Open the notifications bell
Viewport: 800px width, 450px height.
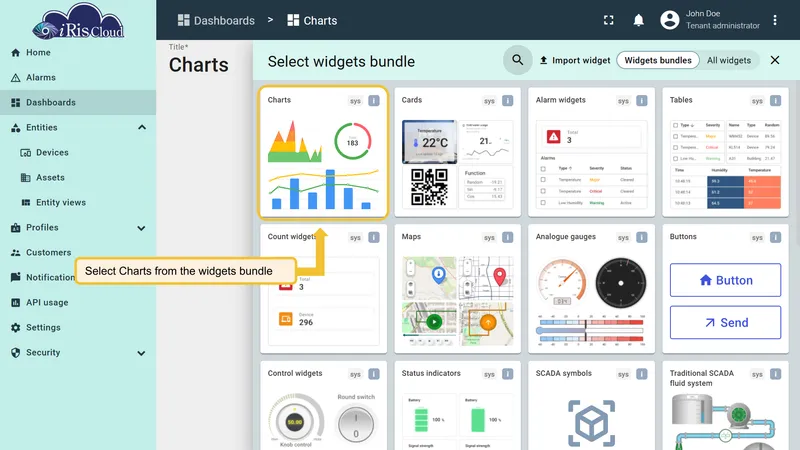638,20
